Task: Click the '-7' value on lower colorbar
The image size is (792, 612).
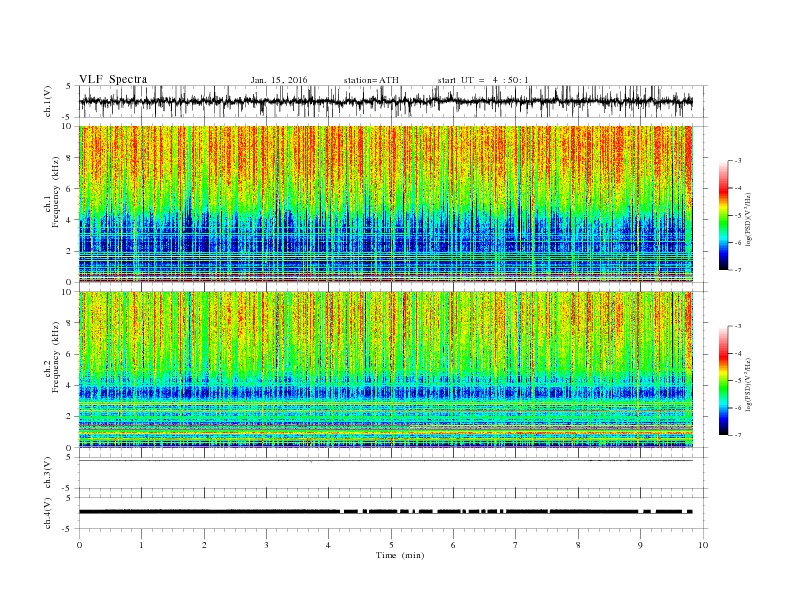Action: point(737,435)
